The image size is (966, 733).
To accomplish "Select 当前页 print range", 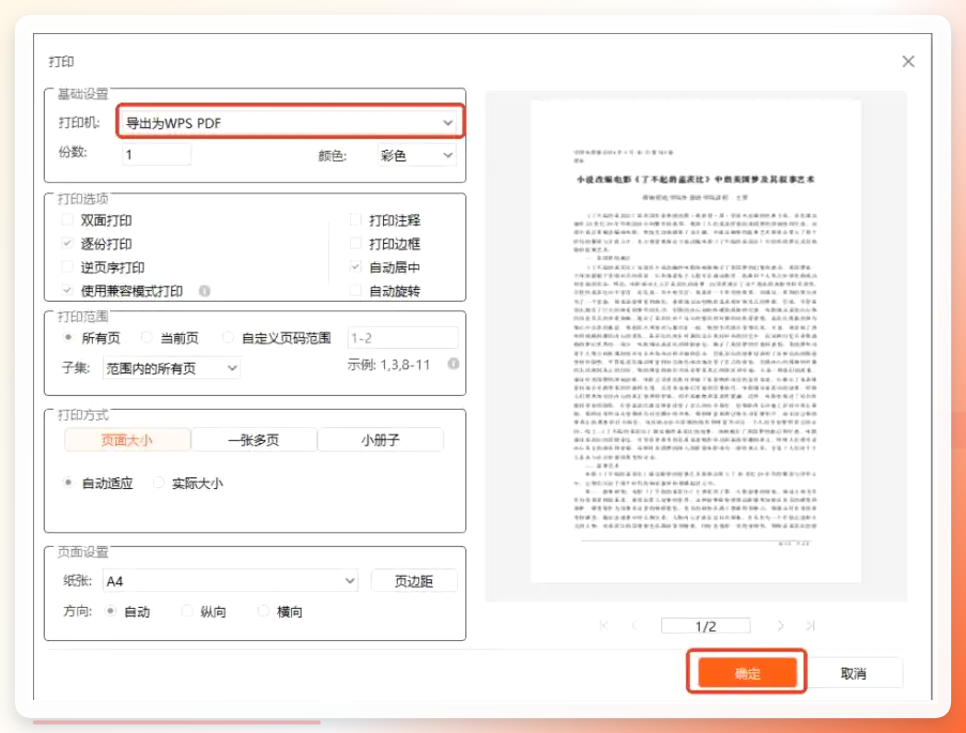I will pyautogui.click(x=147, y=338).
